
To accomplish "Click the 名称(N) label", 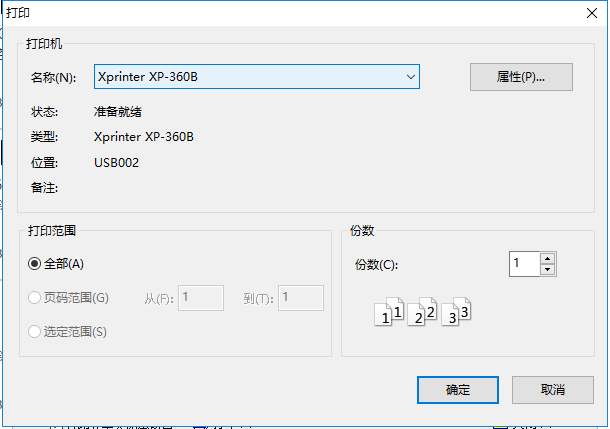I will point(53,77).
